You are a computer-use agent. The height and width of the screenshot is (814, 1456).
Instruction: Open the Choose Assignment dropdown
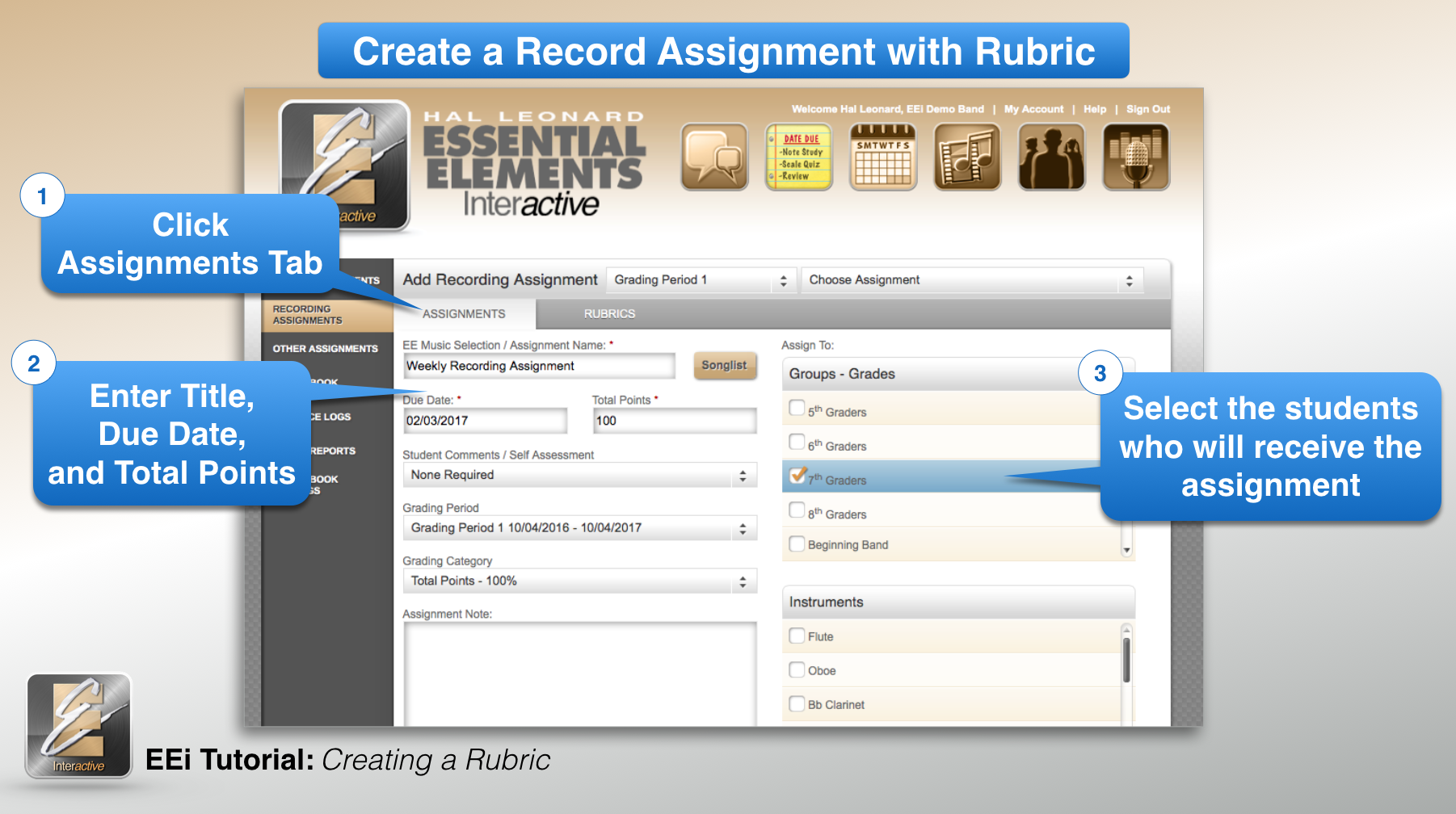pyautogui.click(x=972, y=280)
